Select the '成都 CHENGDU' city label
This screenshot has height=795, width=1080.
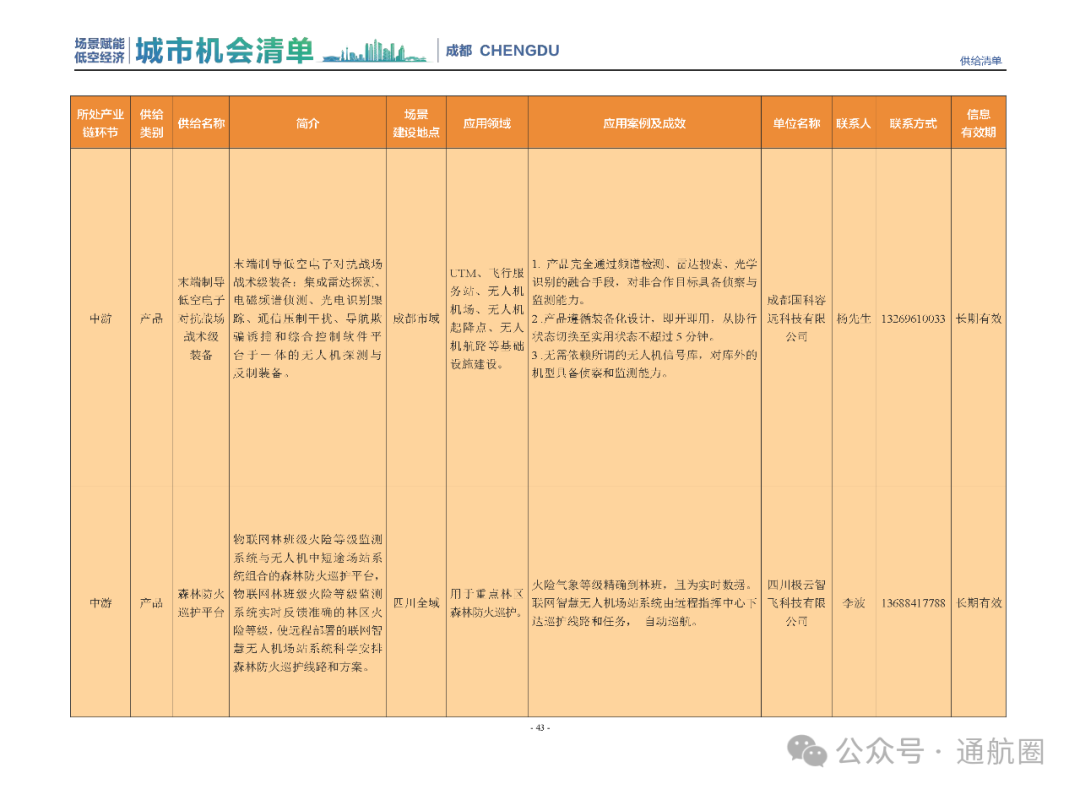(x=502, y=50)
